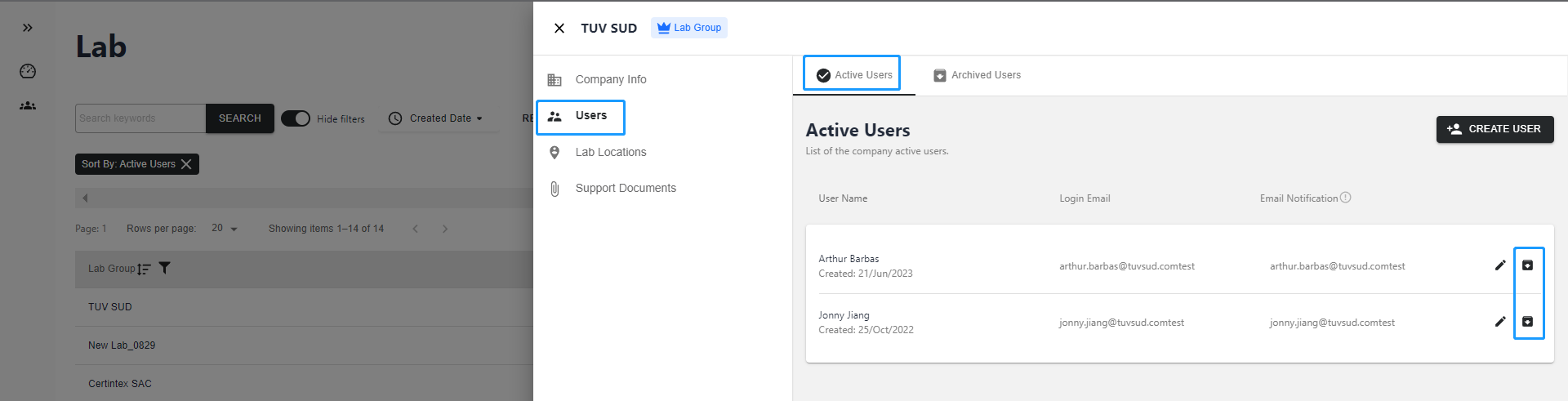
Task: Click the Search keywords input field
Action: tap(140, 118)
